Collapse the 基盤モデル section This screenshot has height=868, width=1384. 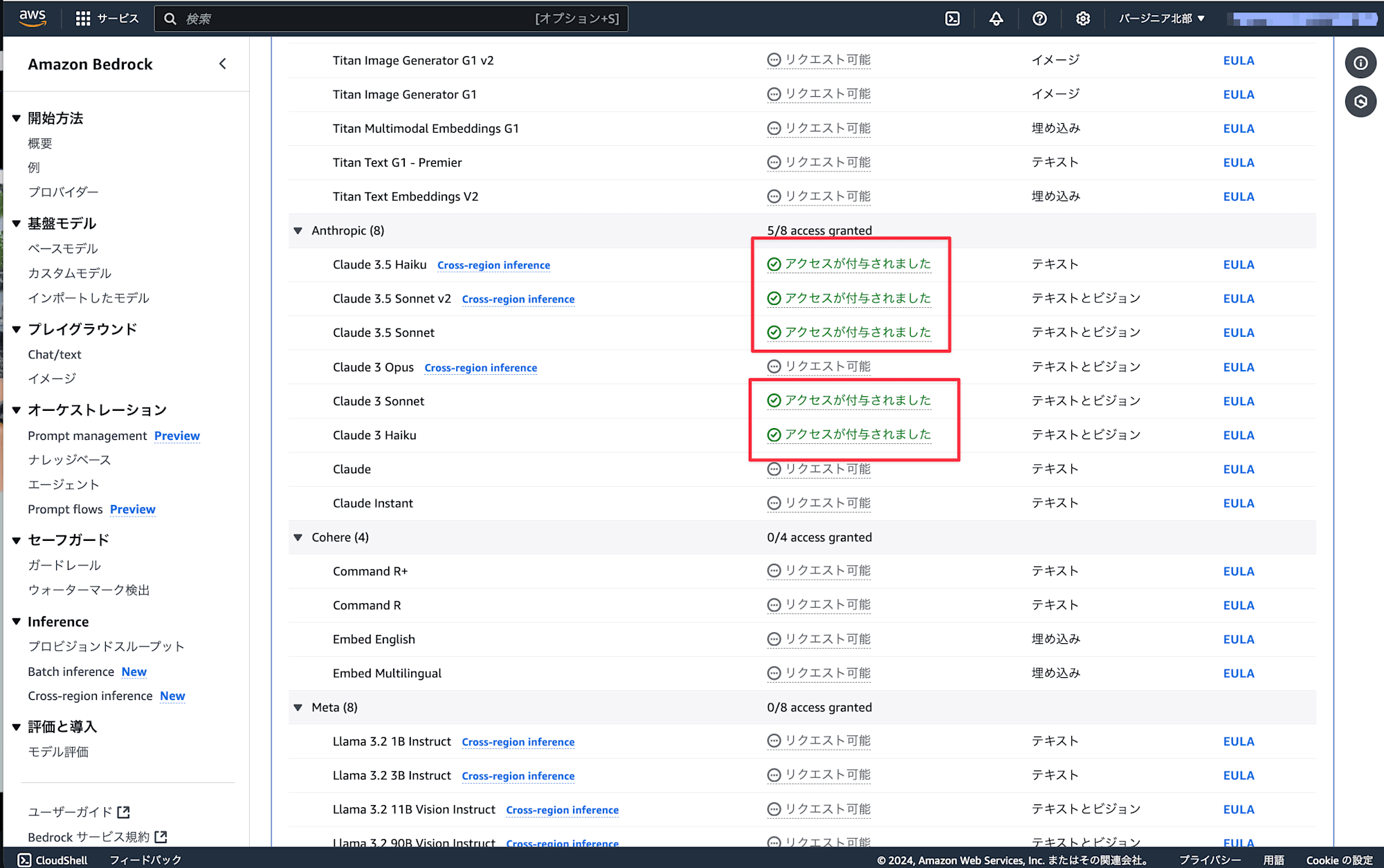tap(17, 223)
